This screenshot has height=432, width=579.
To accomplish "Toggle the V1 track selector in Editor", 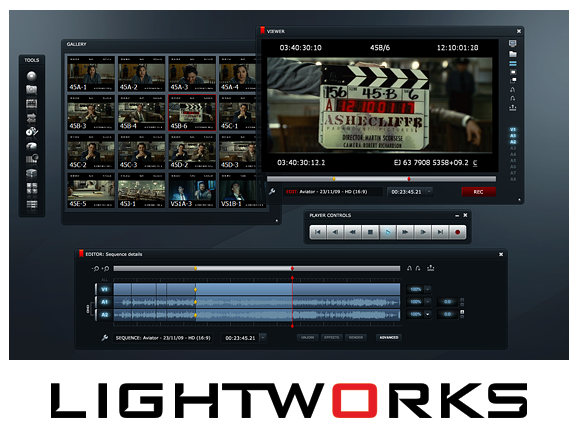I will click(104, 289).
